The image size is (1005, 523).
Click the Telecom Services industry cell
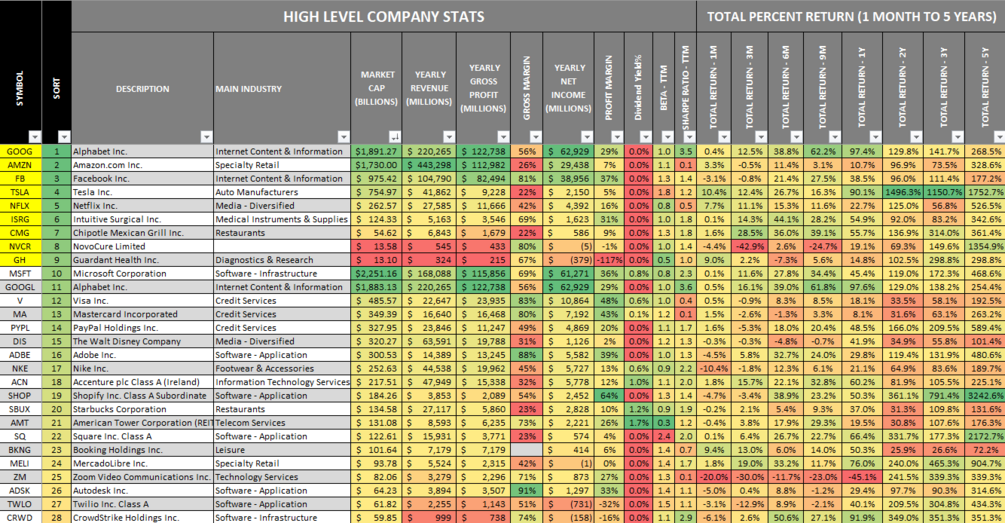pyautogui.click(x=282, y=422)
